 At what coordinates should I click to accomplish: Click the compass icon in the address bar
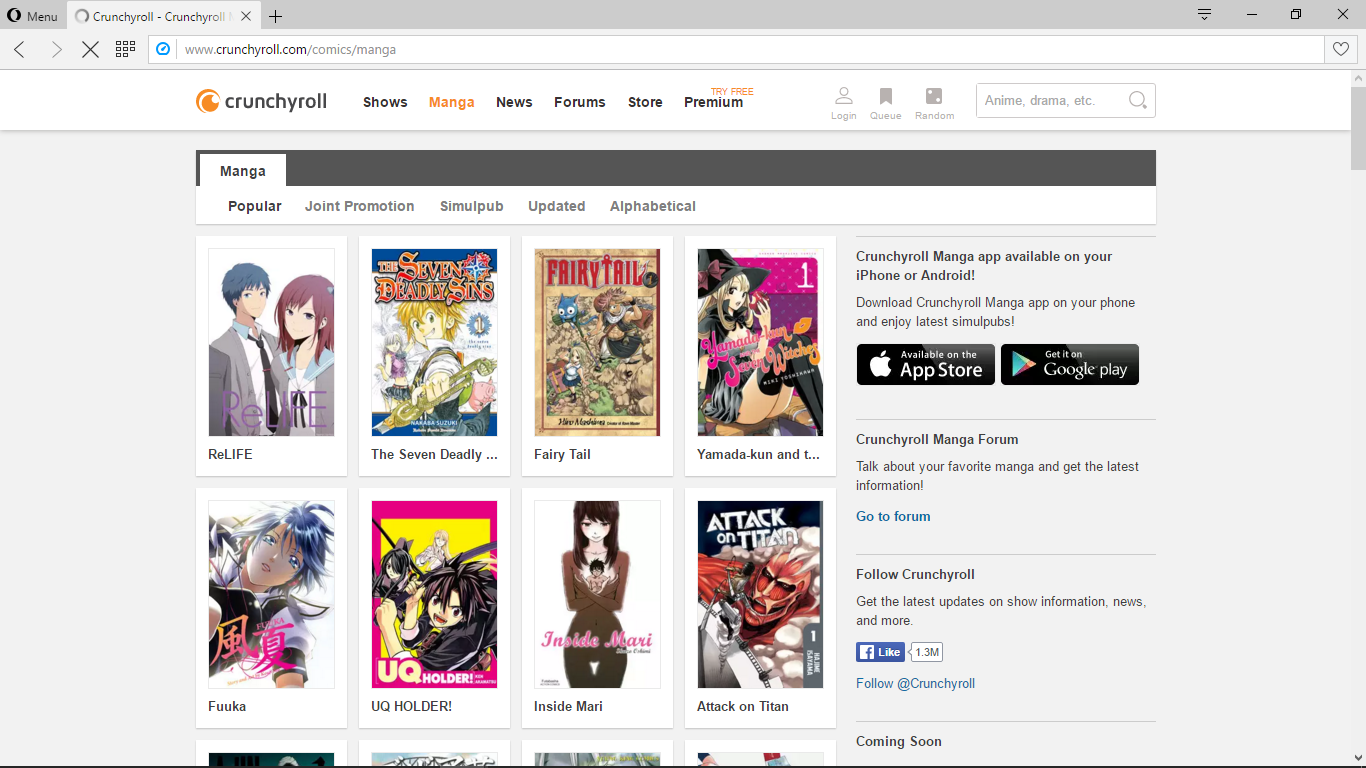(164, 49)
